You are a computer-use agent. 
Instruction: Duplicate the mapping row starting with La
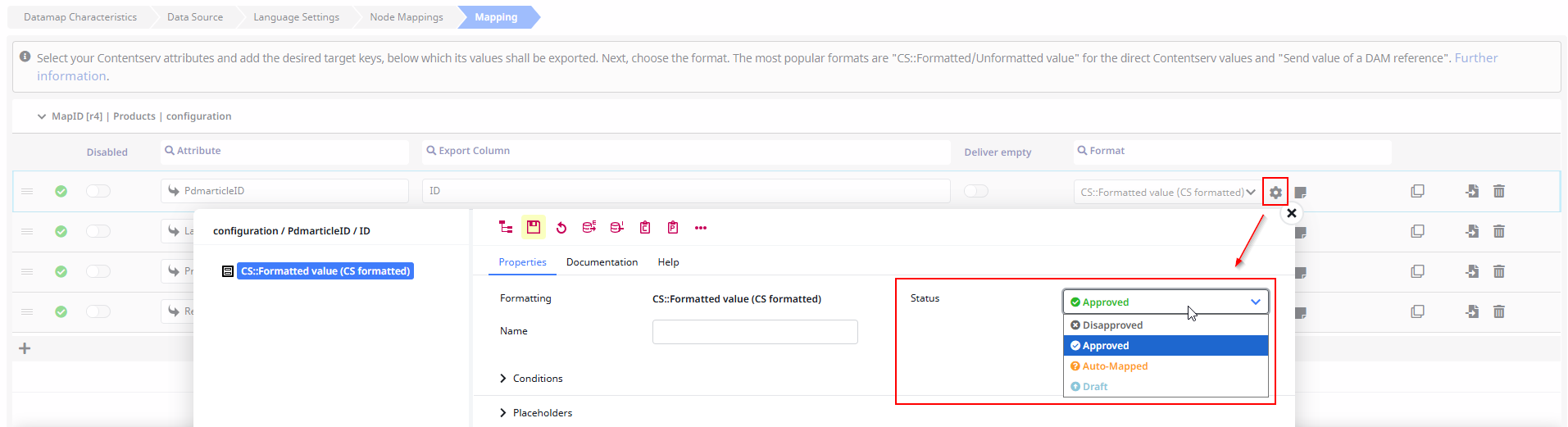[x=1417, y=231]
